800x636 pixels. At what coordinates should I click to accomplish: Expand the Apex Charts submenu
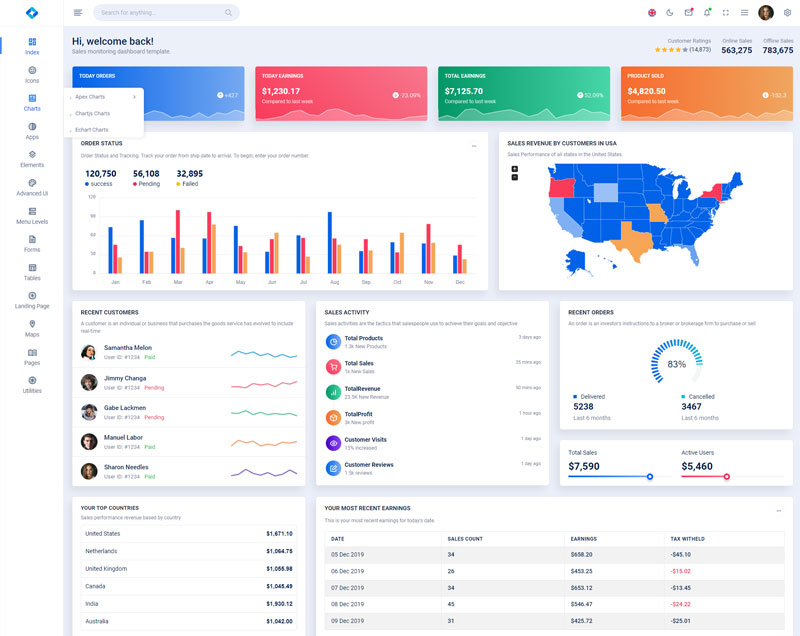click(105, 97)
